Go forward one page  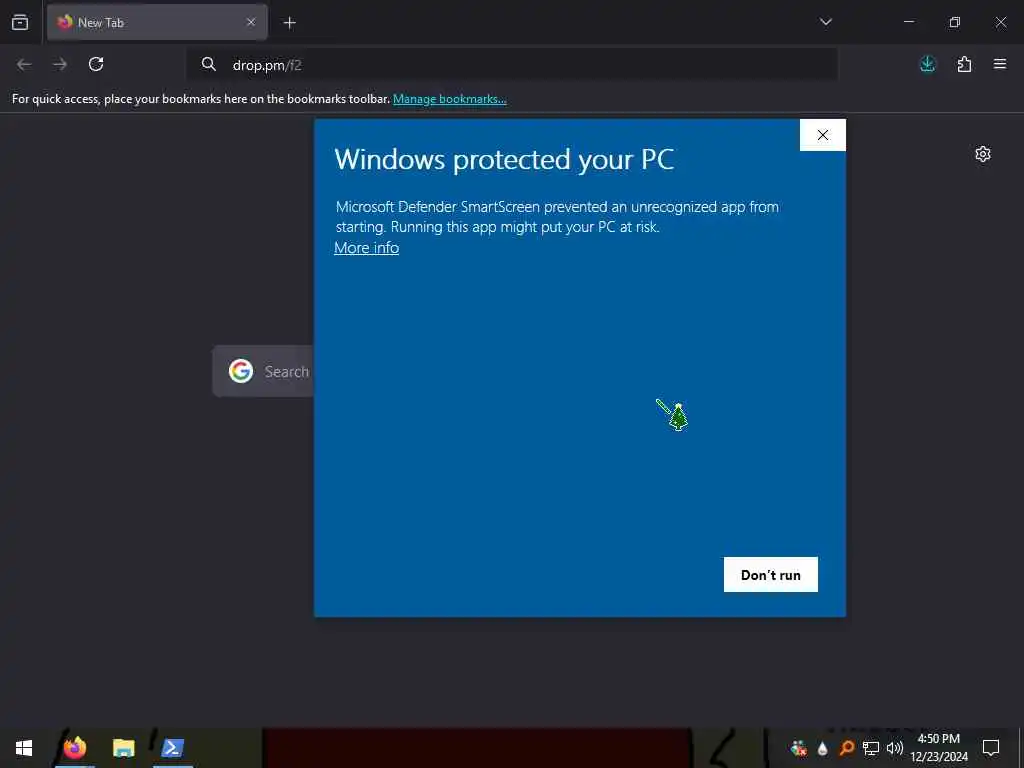(60, 64)
